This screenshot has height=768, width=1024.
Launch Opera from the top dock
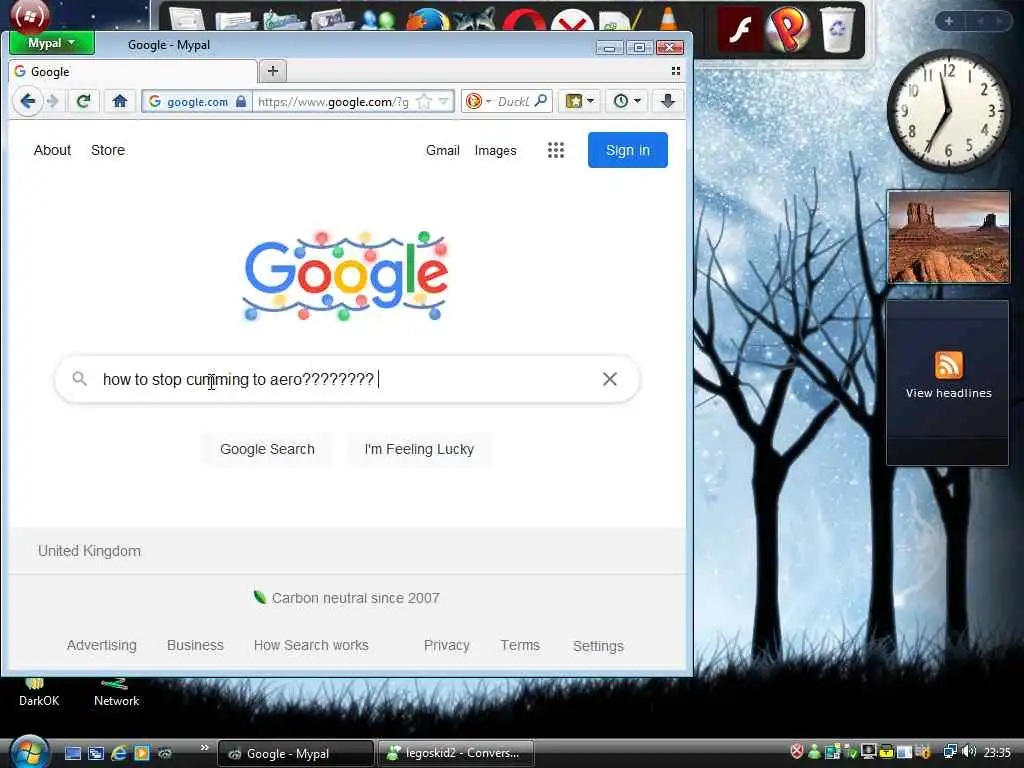point(524,21)
